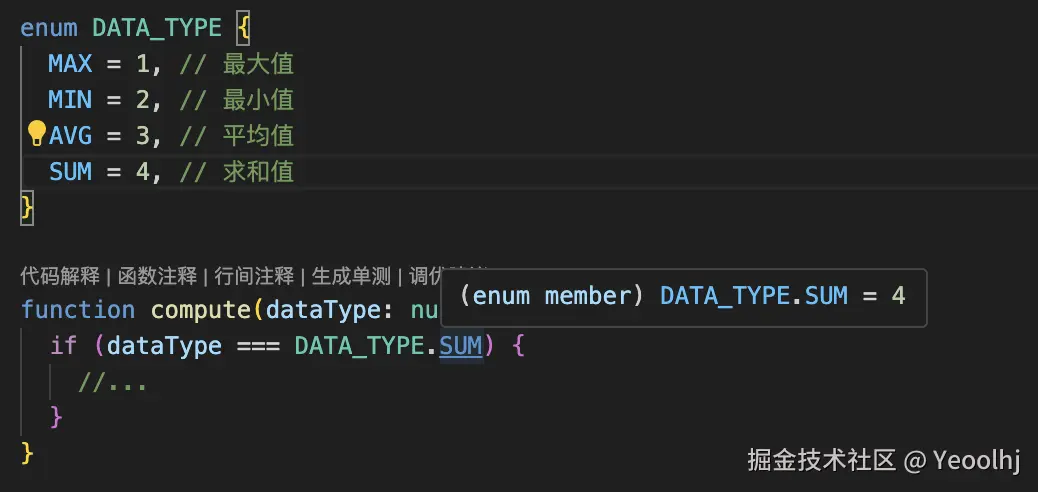Click the 求和值 comment on SUM line
The image size is (1038, 492).
tap(258, 172)
